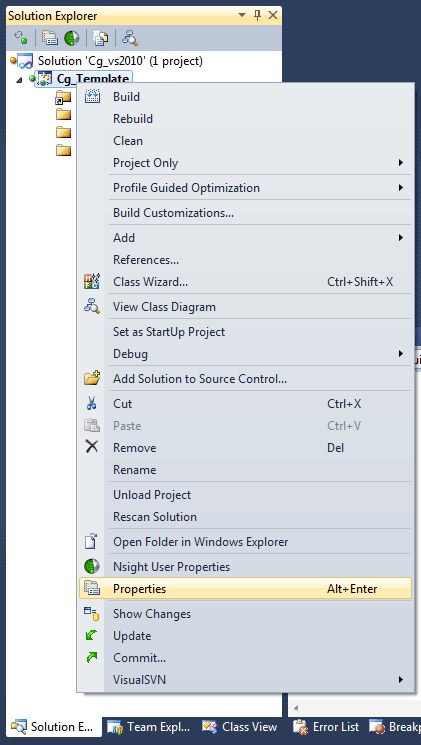Click the Properties icon in Solution Explorer toolbar

50,38
